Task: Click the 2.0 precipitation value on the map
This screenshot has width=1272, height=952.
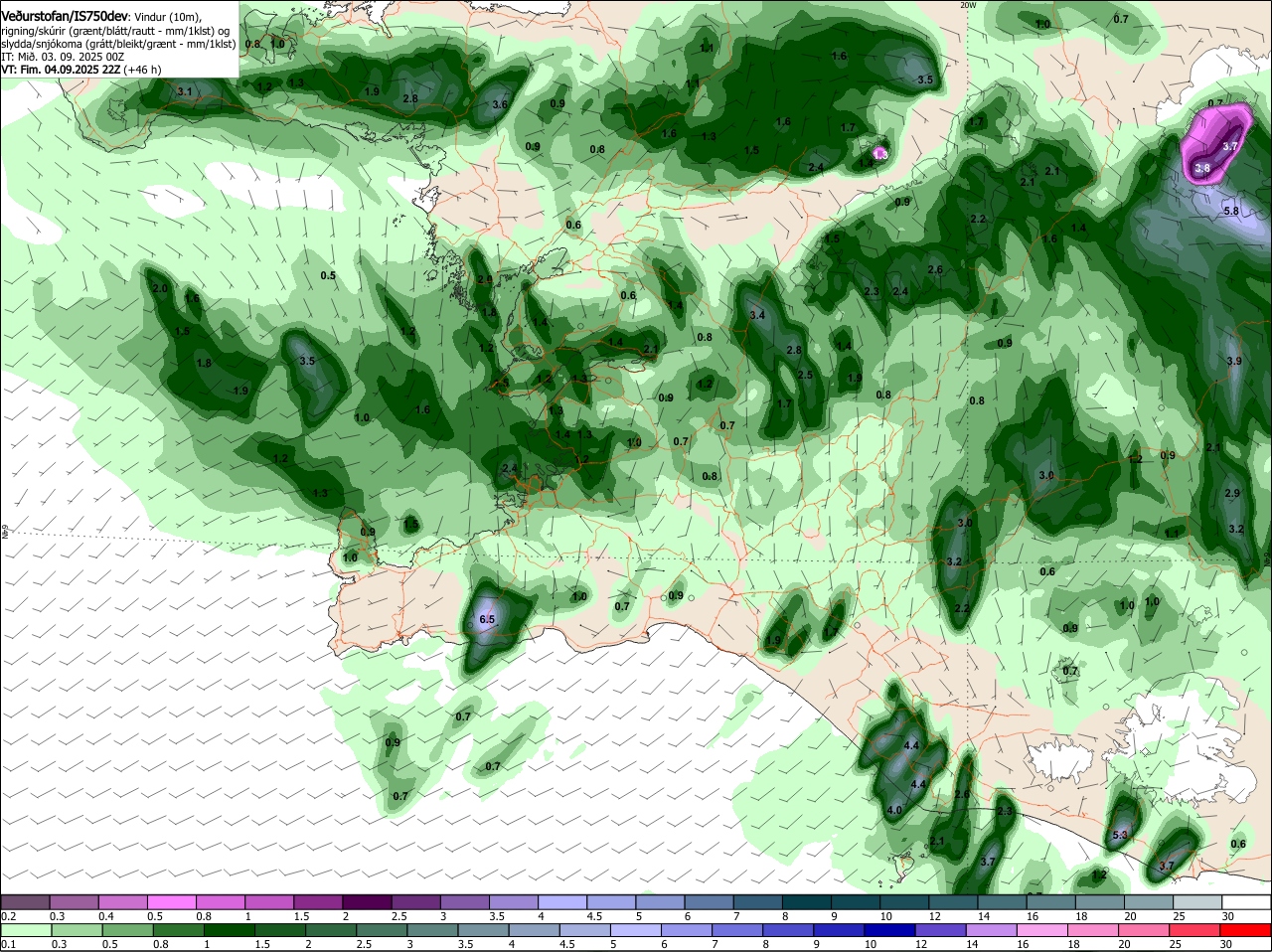Action: (161, 288)
